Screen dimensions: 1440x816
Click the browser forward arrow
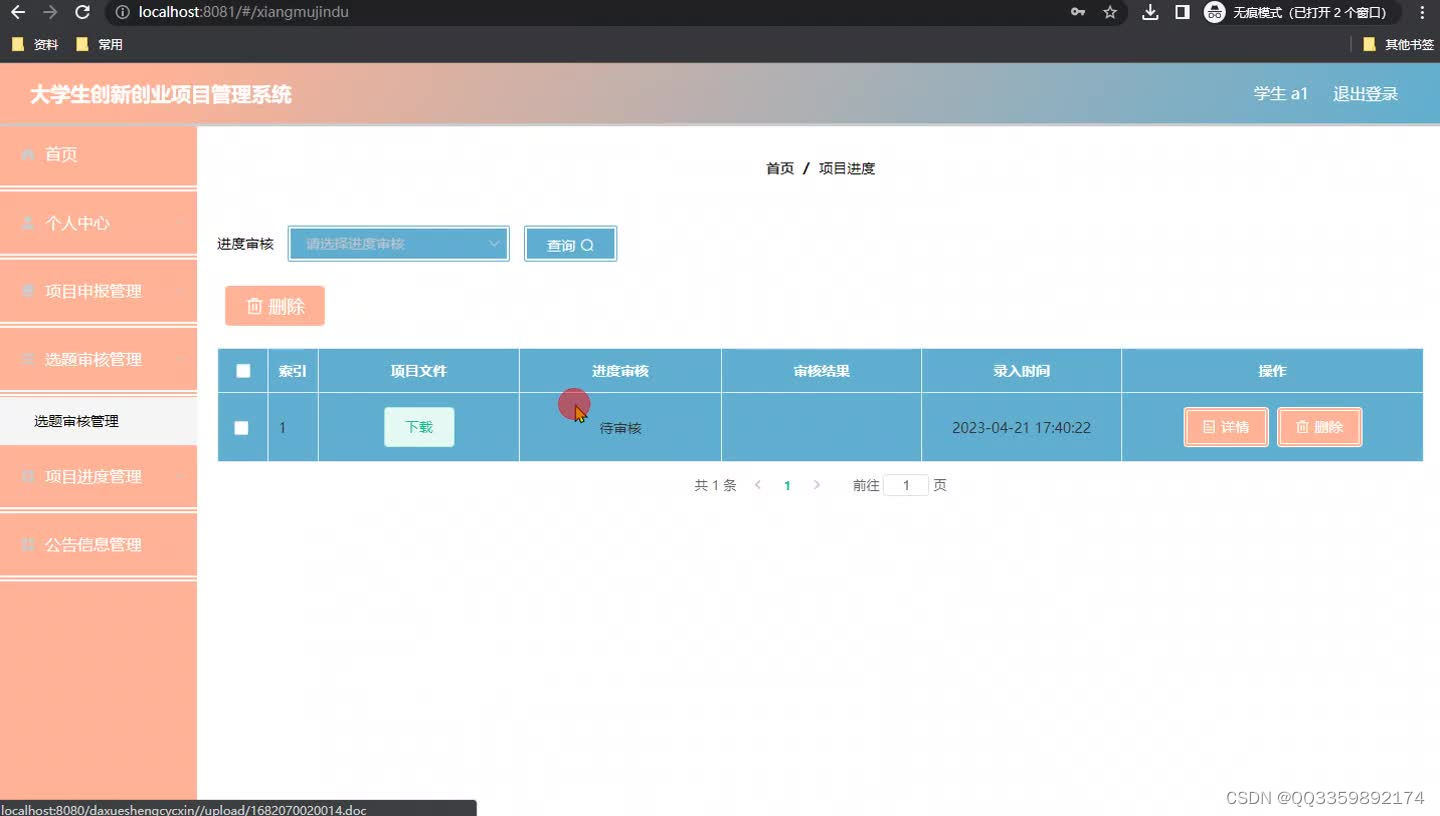(50, 12)
